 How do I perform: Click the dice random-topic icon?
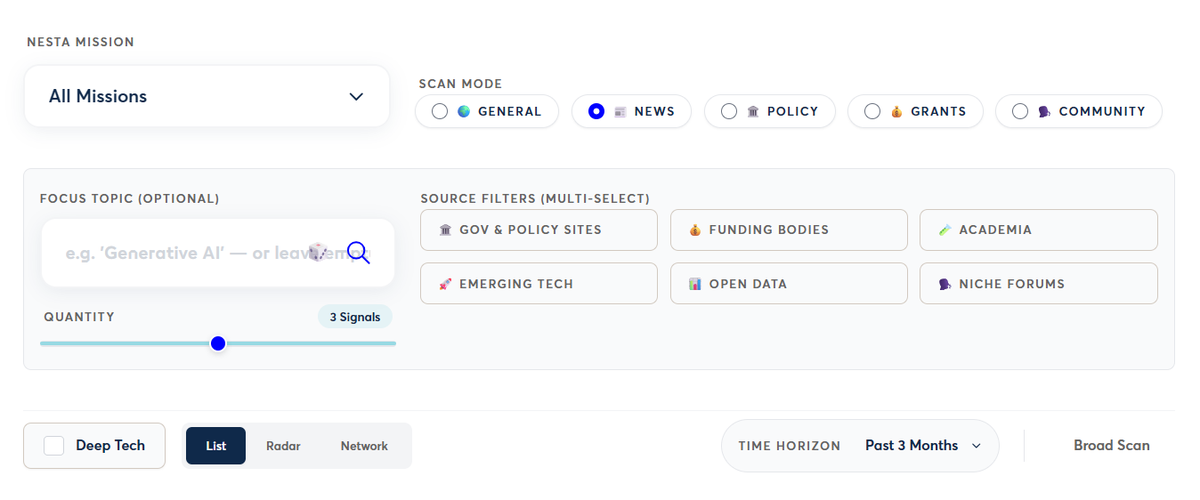click(317, 252)
